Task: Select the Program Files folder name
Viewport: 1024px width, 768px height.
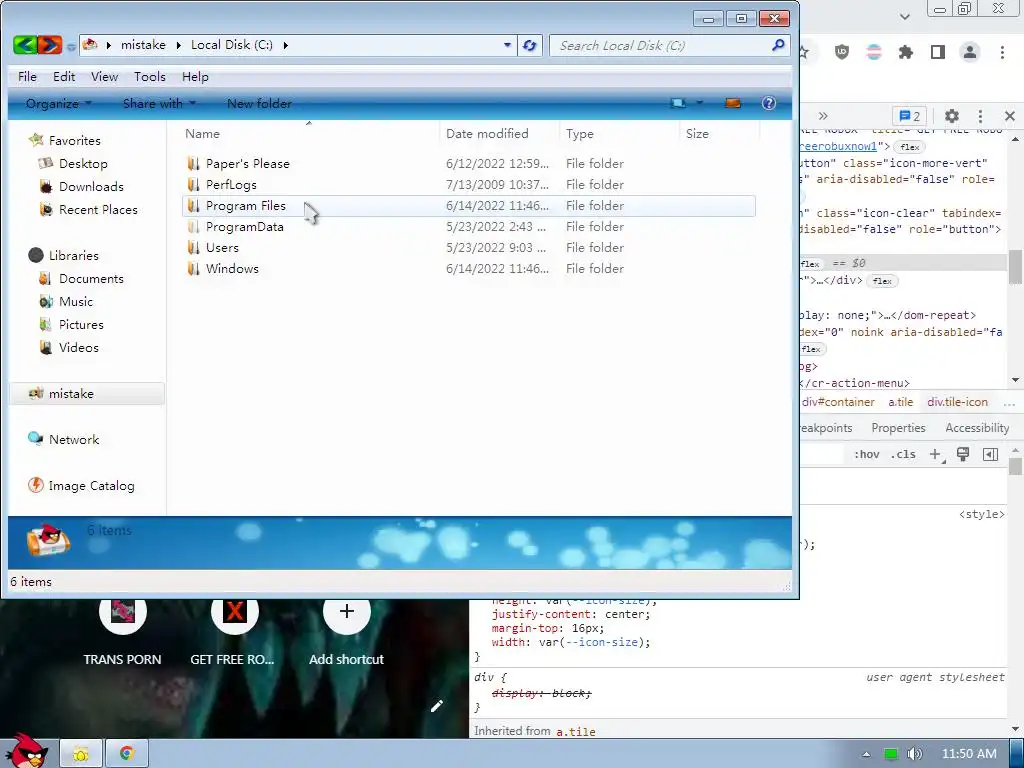Action: point(246,206)
